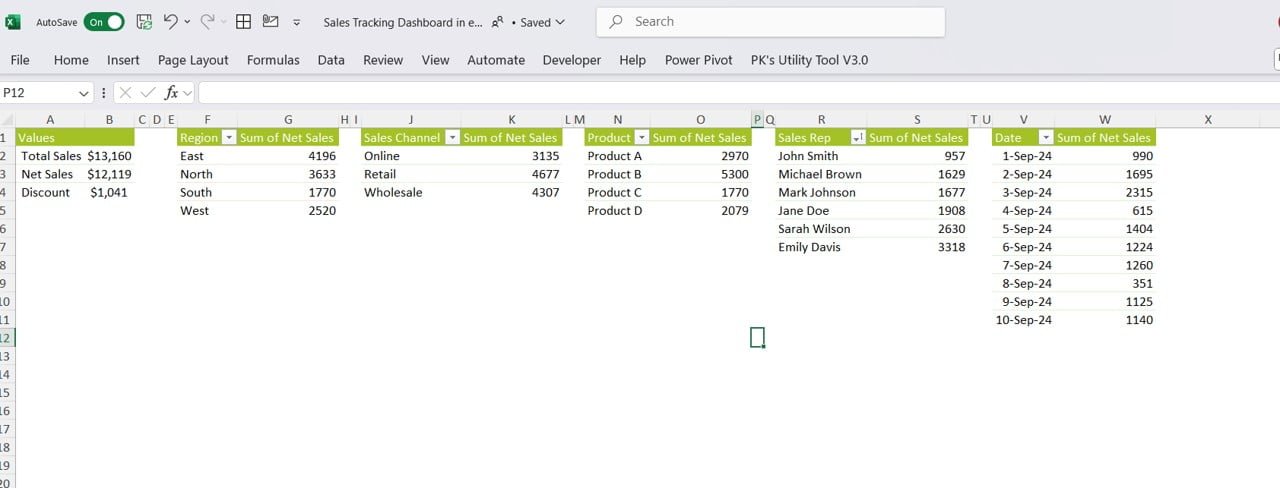Click the Borders grid icon in toolbar
Image resolution: width=1280 pixels, height=488 pixels.
point(243,21)
